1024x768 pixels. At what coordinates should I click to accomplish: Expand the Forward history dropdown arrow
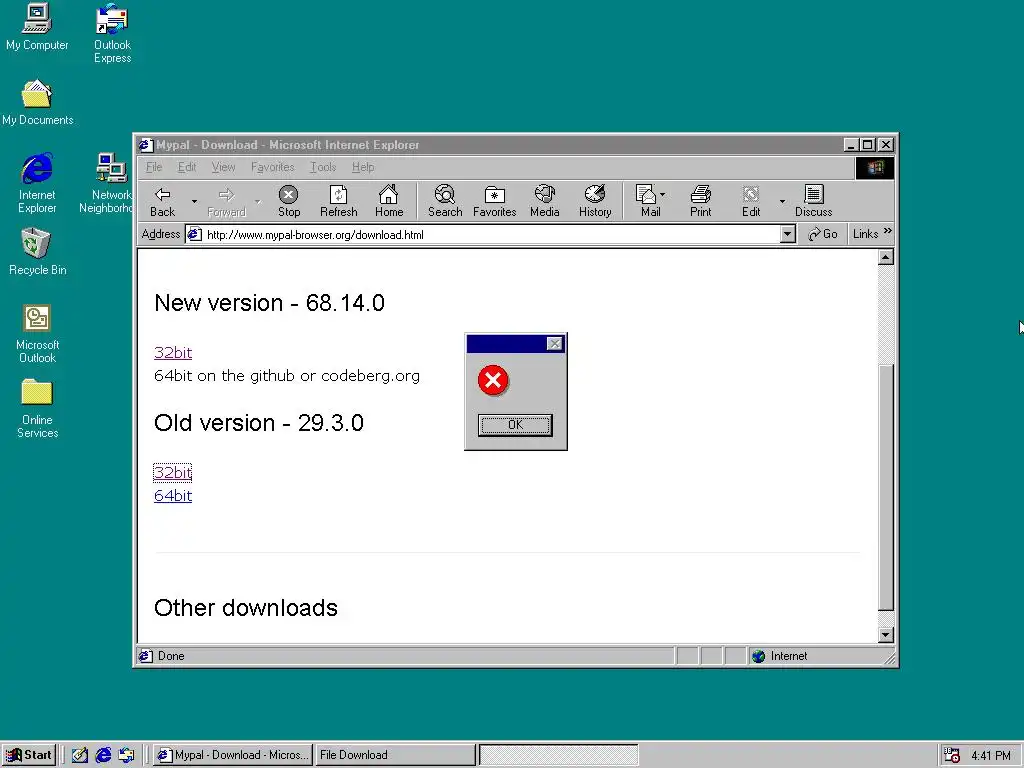(x=258, y=201)
